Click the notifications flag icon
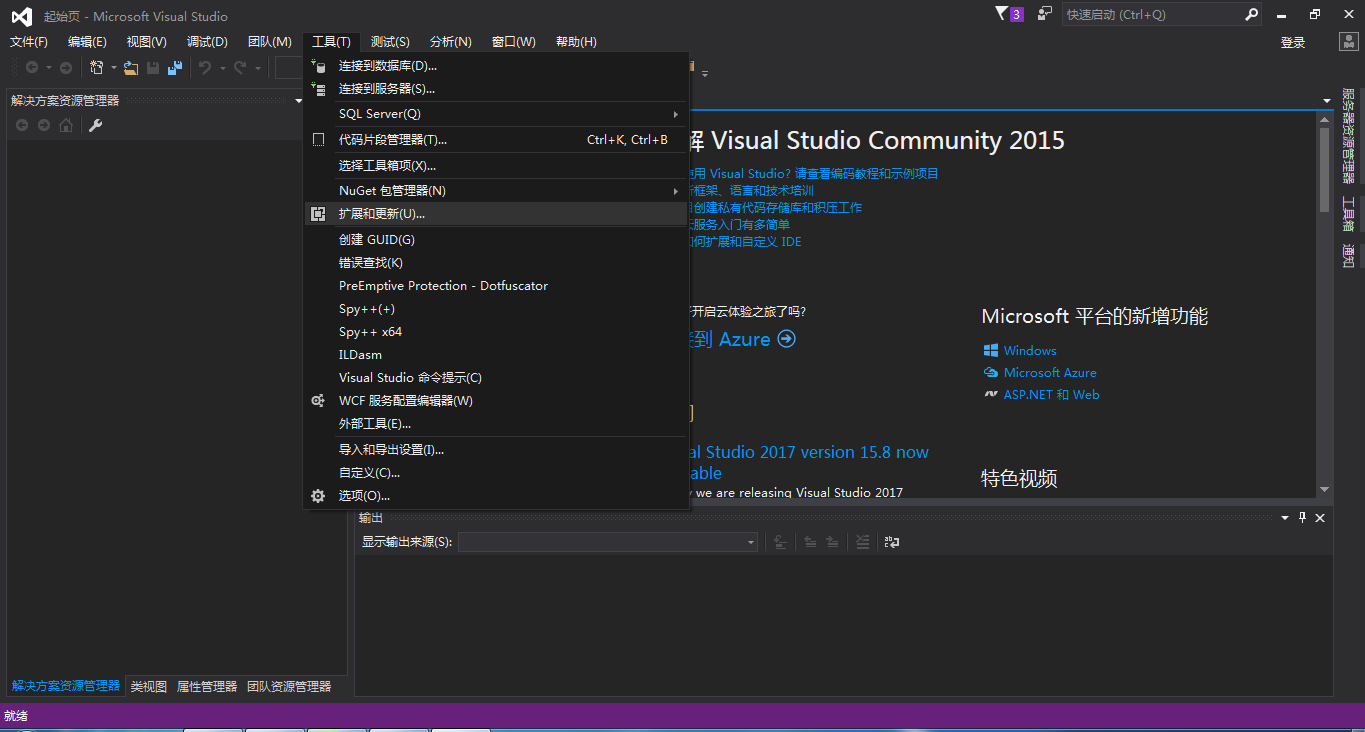This screenshot has height=732, width=1365. coord(1002,14)
